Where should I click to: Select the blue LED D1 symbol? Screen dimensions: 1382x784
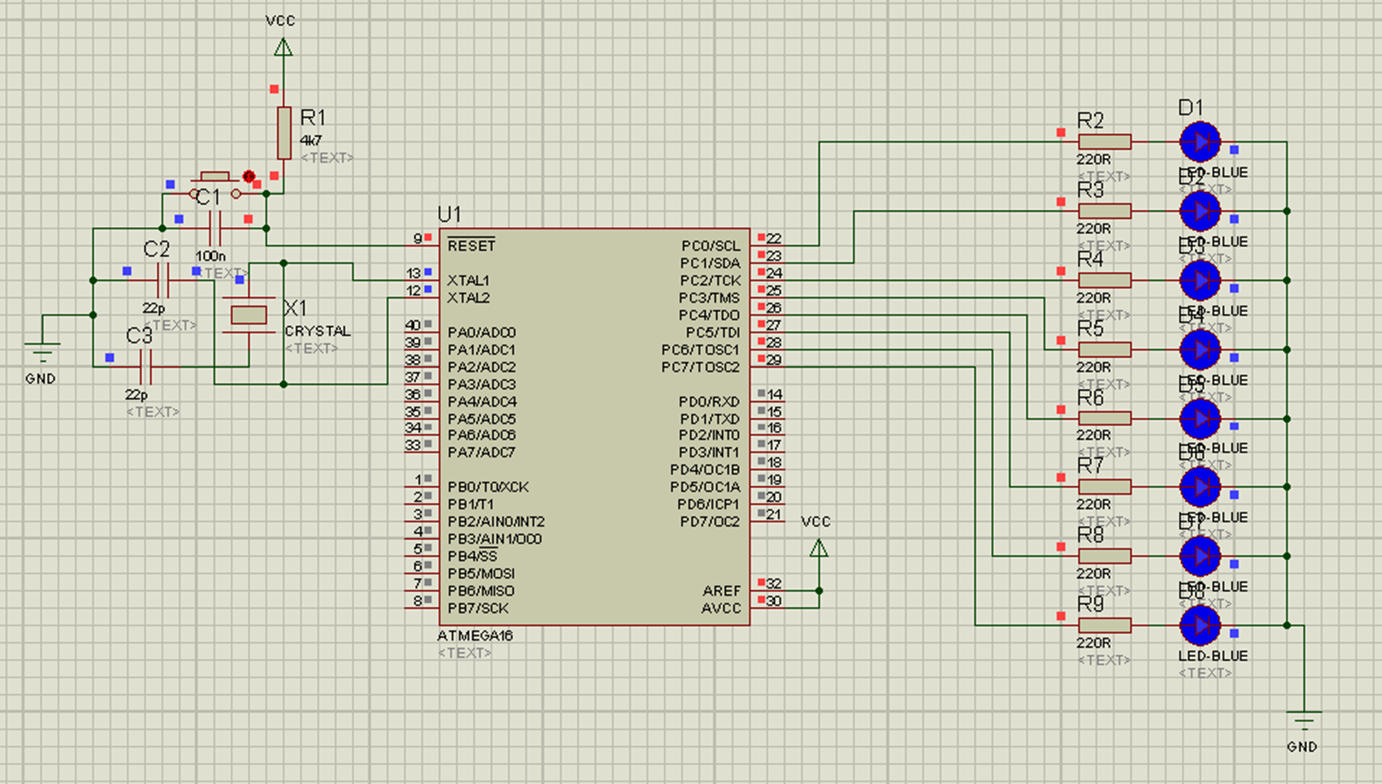click(1200, 142)
